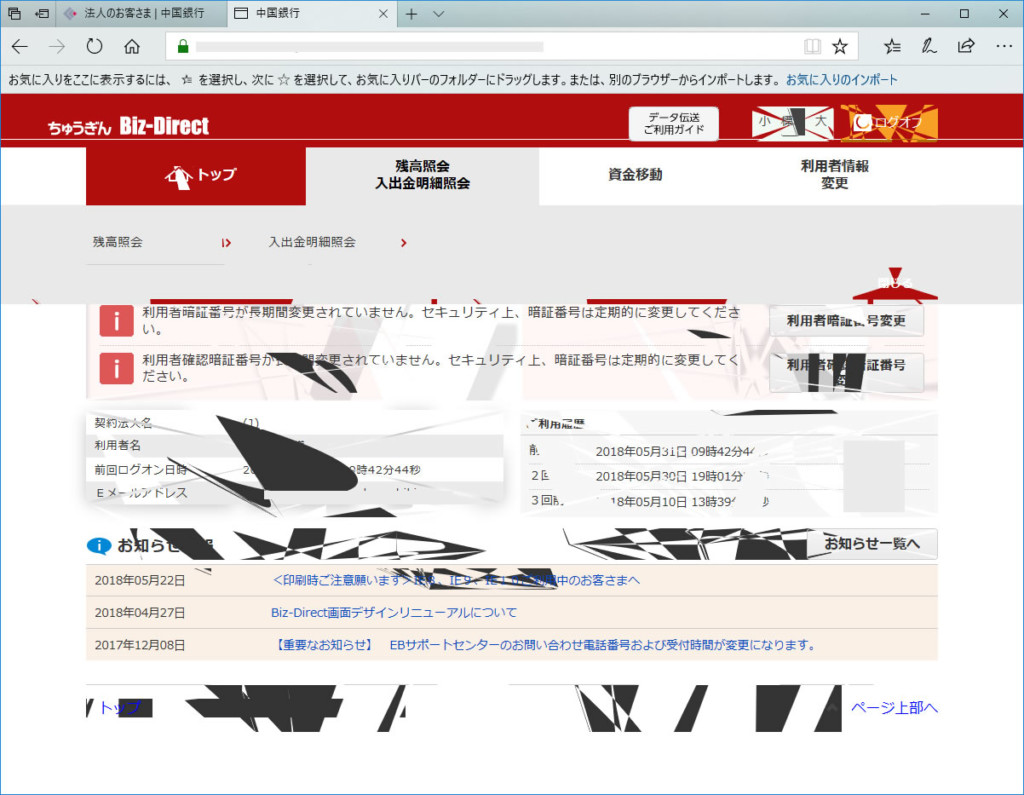Open the favorites hub icon
Image resolution: width=1024 pixels, height=795 pixels.
[x=892, y=46]
